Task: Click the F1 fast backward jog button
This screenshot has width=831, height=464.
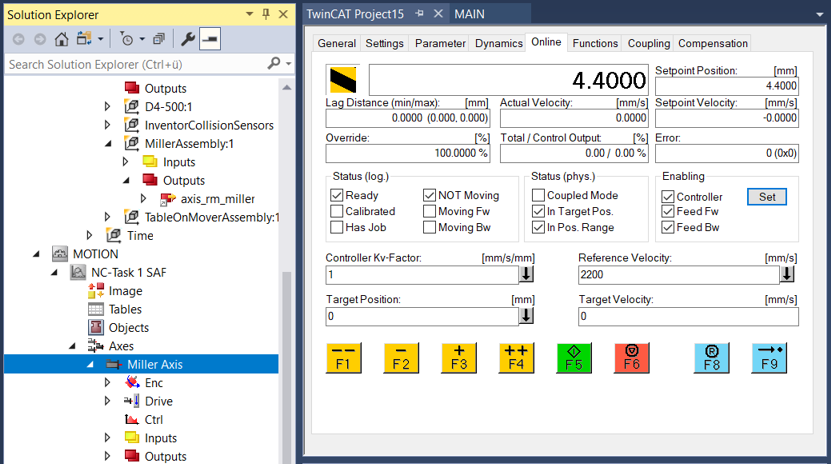Action: [x=343, y=358]
